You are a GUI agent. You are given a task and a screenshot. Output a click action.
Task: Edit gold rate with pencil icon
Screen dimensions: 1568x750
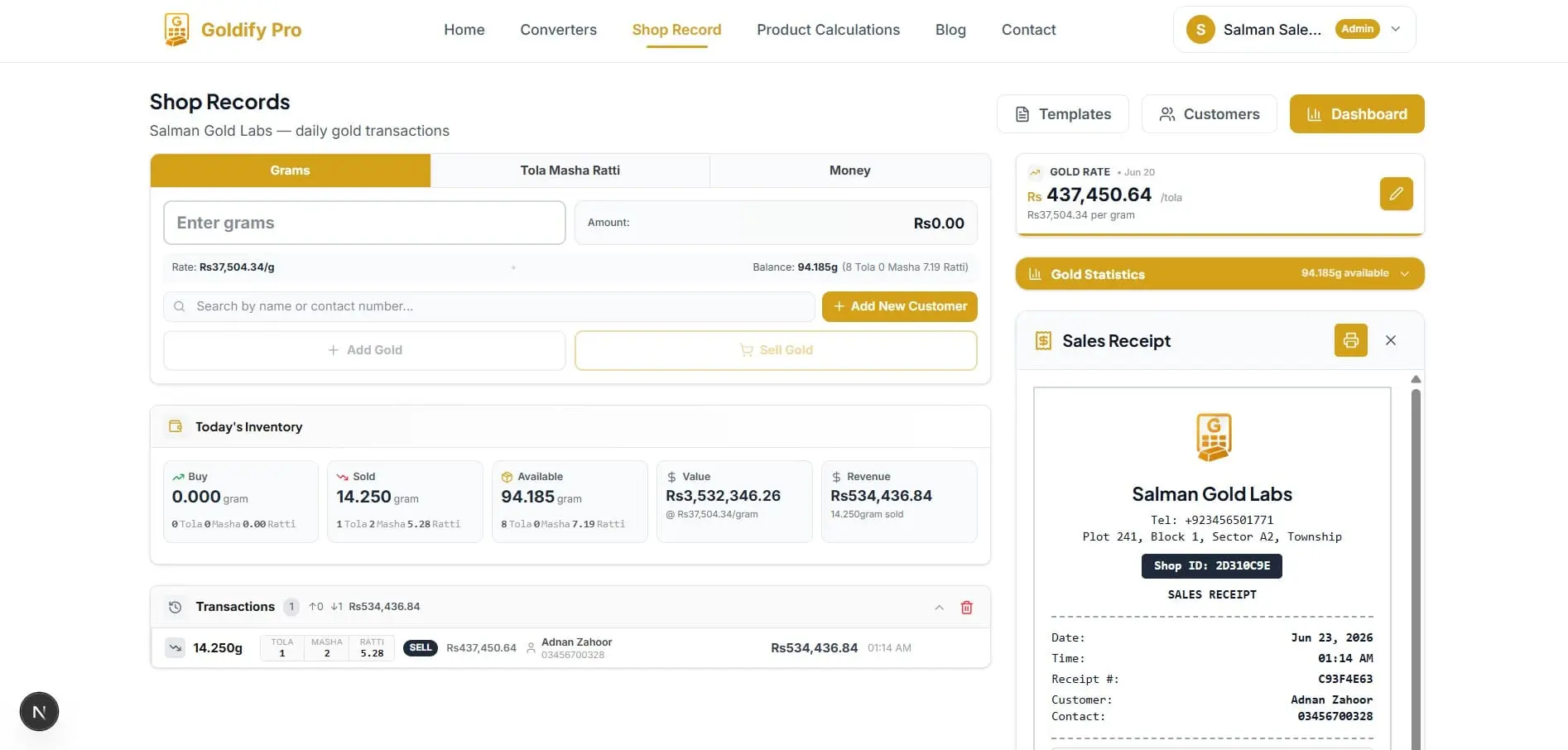click(x=1397, y=194)
